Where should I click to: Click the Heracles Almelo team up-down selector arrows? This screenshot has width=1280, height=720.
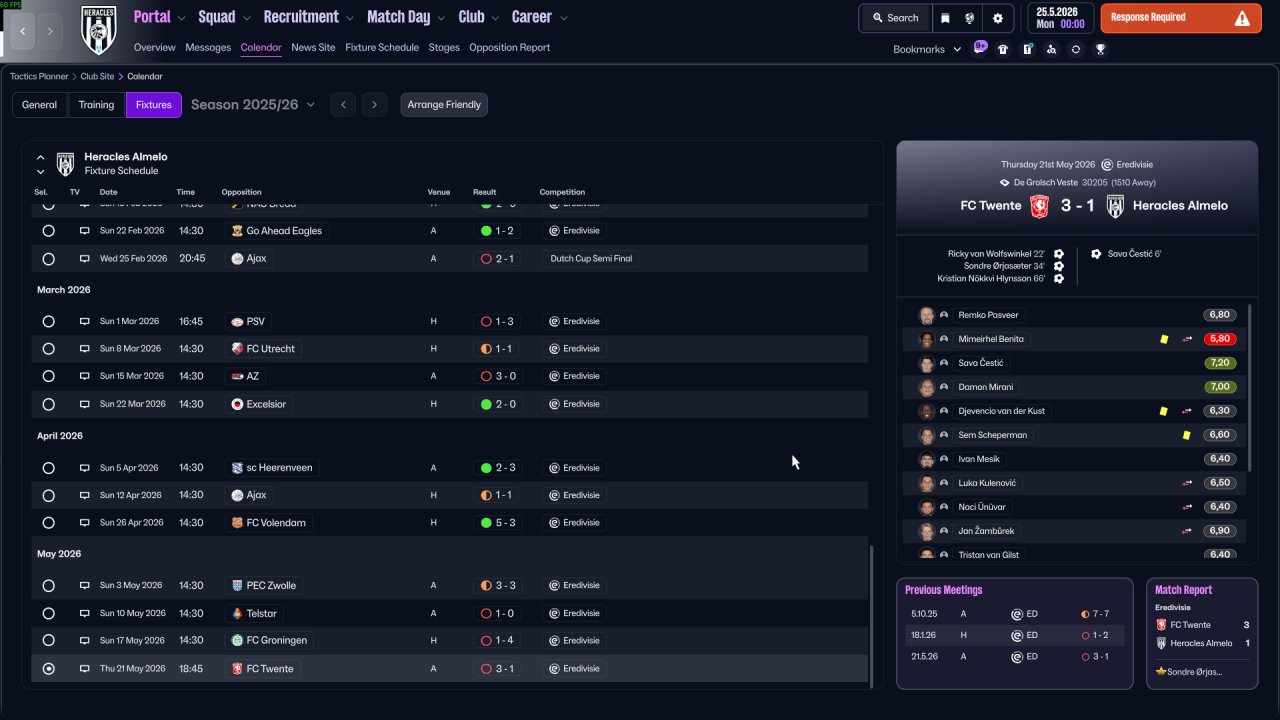click(41, 164)
